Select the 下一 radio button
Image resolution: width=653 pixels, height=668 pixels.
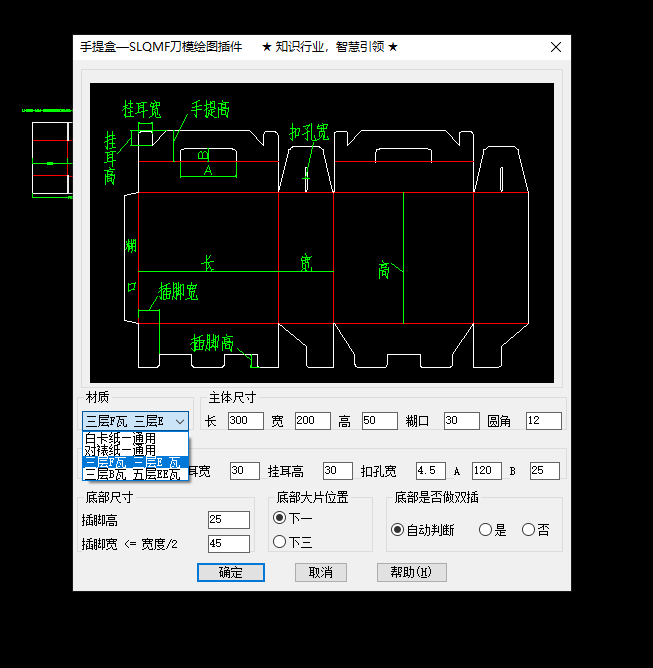click(280, 518)
